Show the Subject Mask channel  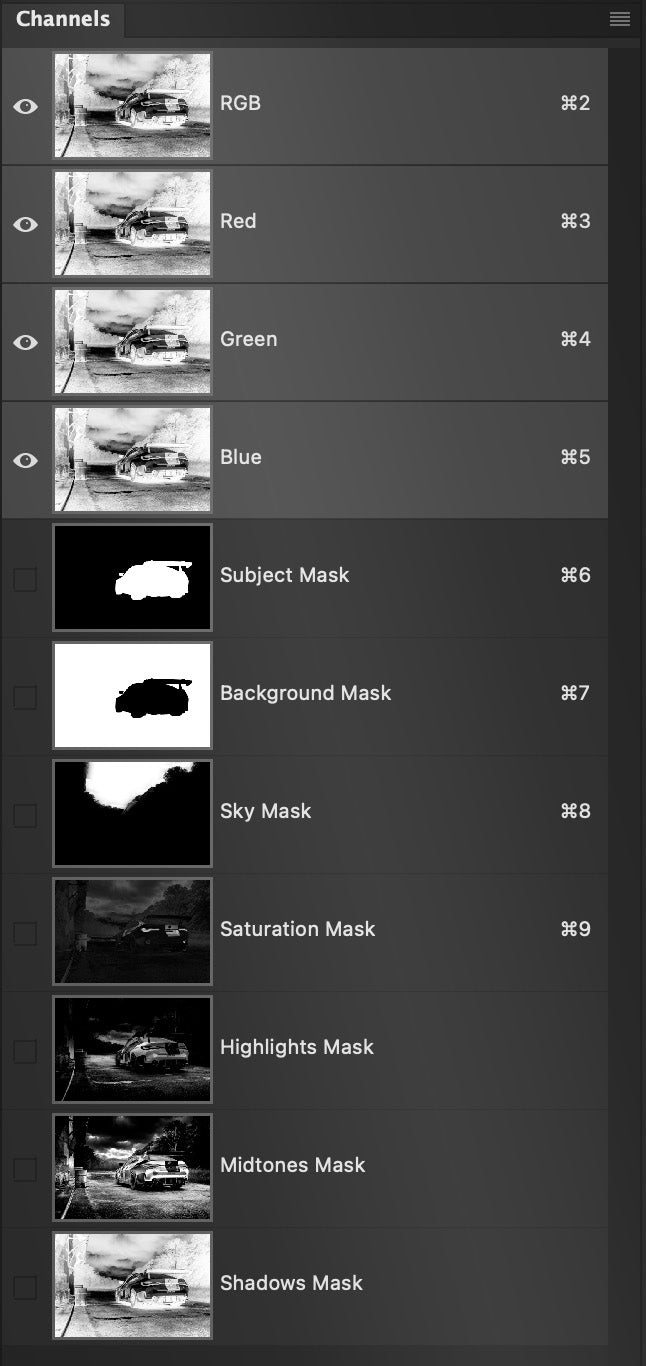click(x=25, y=578)
